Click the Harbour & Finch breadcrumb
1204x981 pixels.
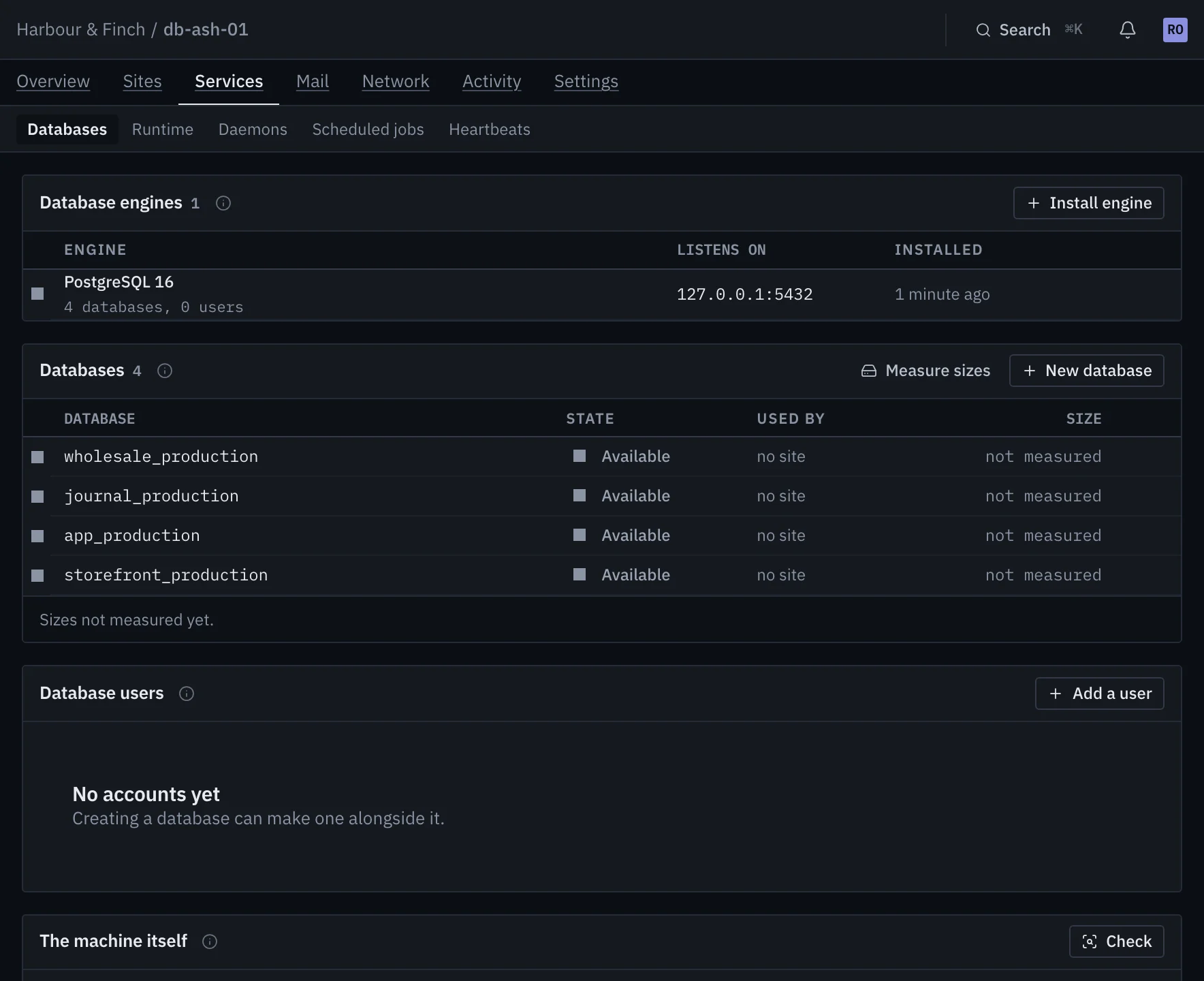pos(81,30)
